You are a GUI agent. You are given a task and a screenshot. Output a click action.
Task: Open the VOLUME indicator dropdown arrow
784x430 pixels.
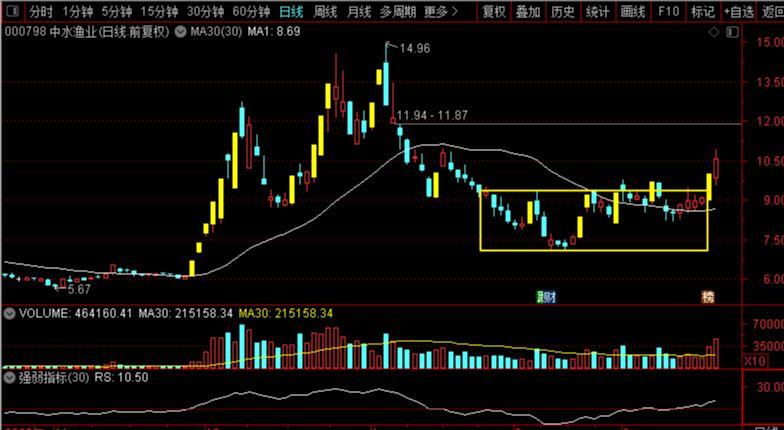[x=9, y=314]
